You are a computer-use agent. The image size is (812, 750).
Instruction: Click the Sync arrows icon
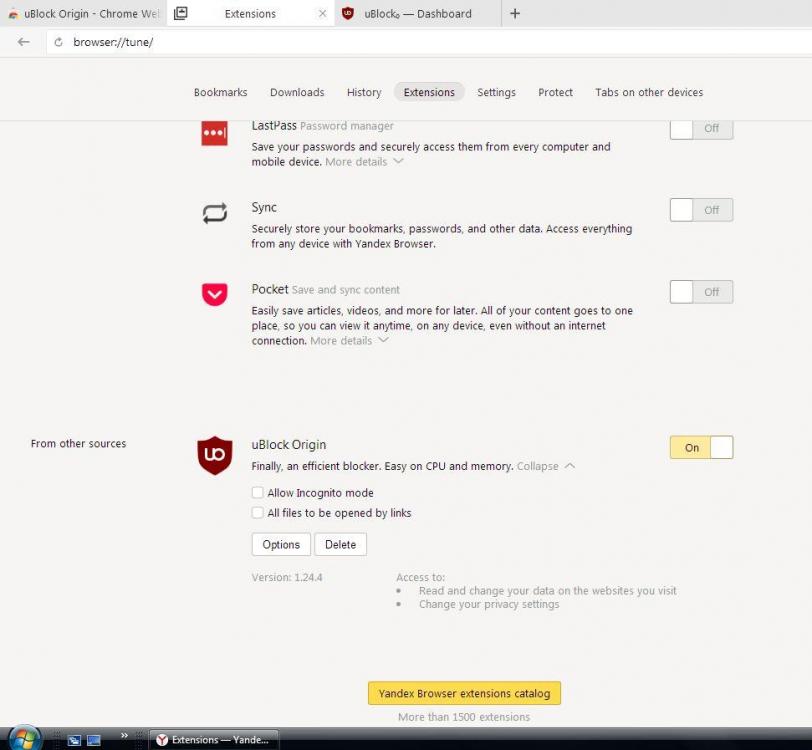214,213
